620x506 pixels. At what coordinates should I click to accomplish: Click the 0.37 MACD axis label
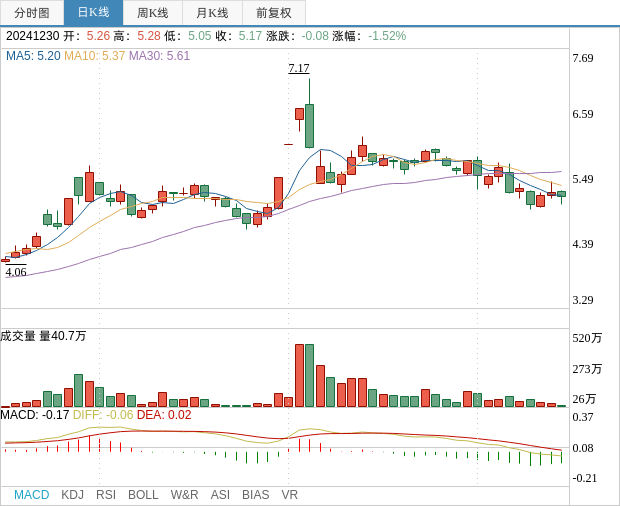click(x=583, y=417)
